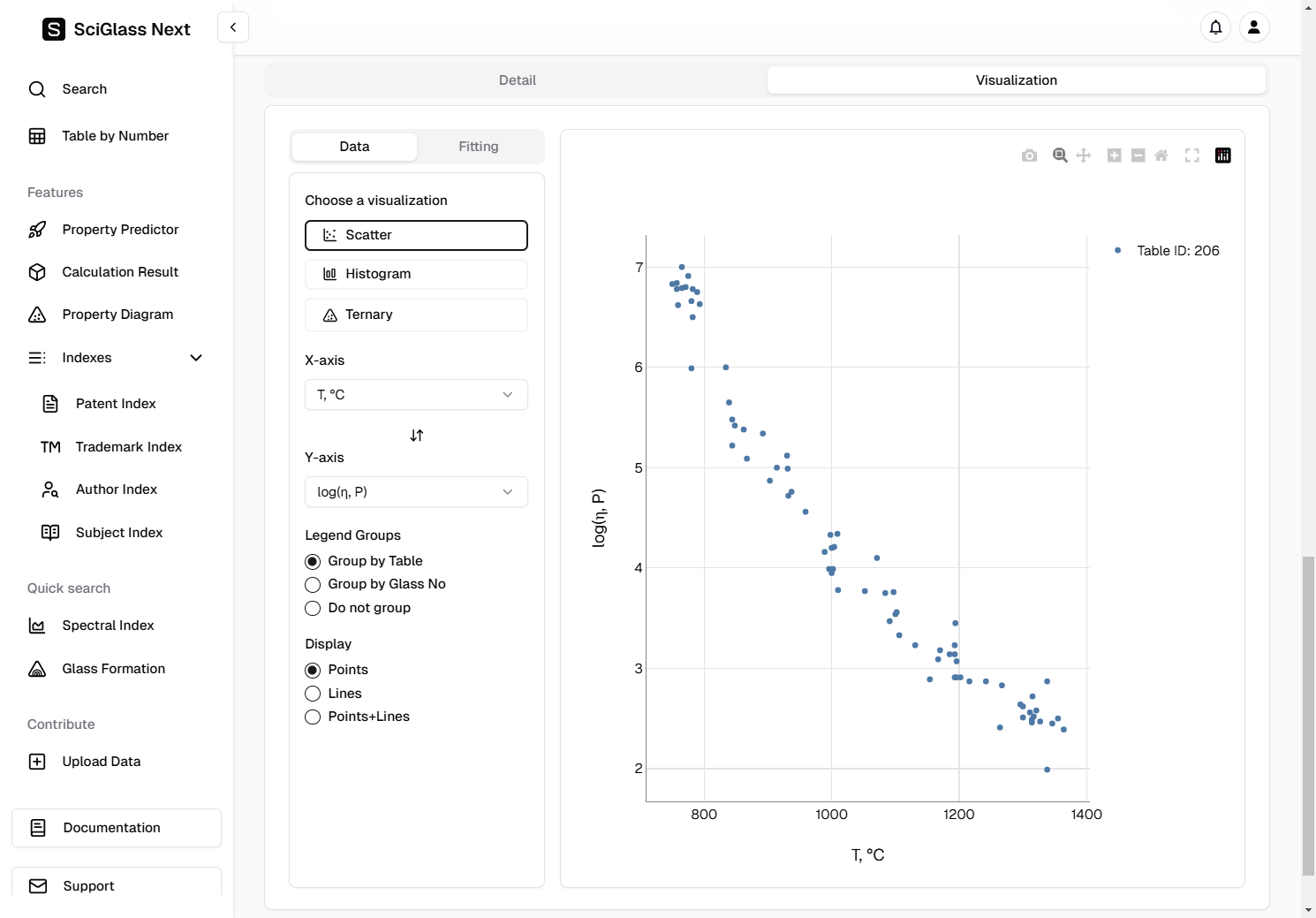Image resolution: width=1316 pixels, height=918 pixels.
Task: Enable Points+Lines display mode
Action: 313,717
